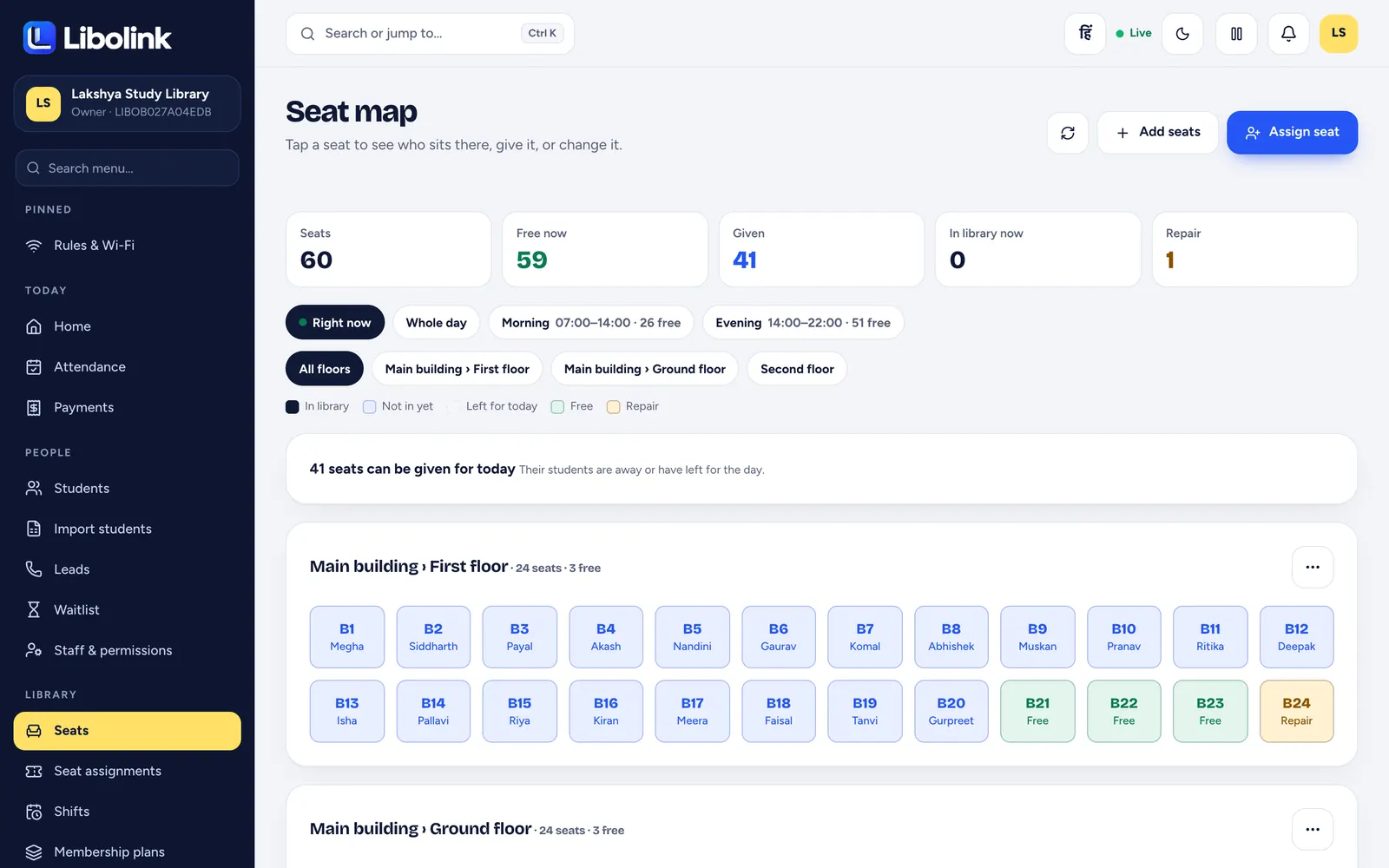Select the Seats sidebar item

coord(127,731)
